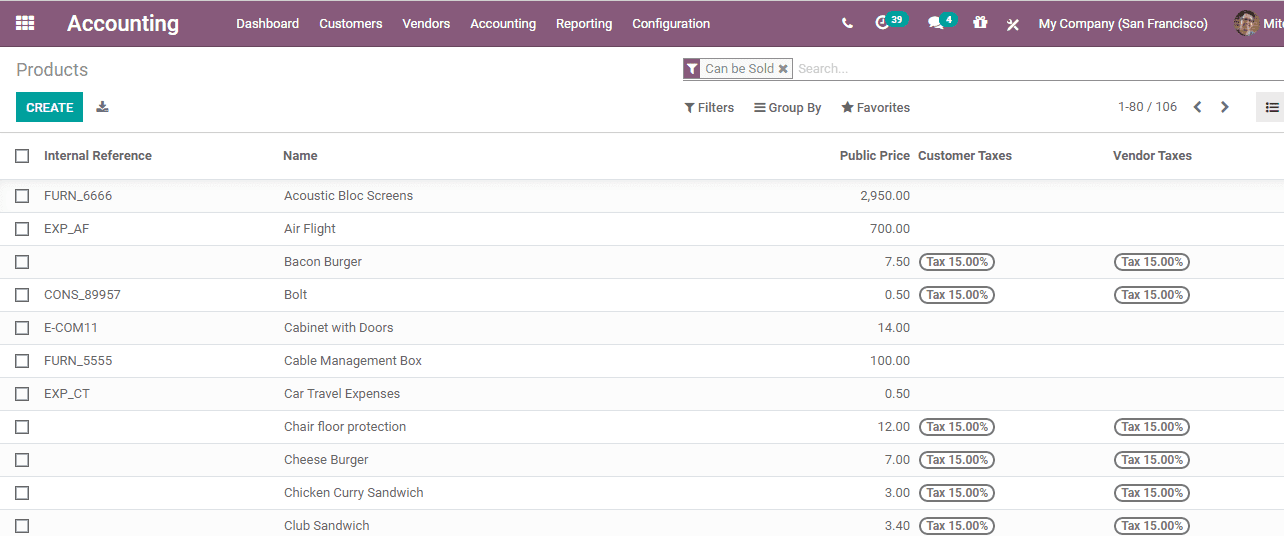Click the Cheese Burger vendor Tax 15.00% tag
Image resolution: width=1284 pixels, height=536 pixels.
[x=1152, y=460]
